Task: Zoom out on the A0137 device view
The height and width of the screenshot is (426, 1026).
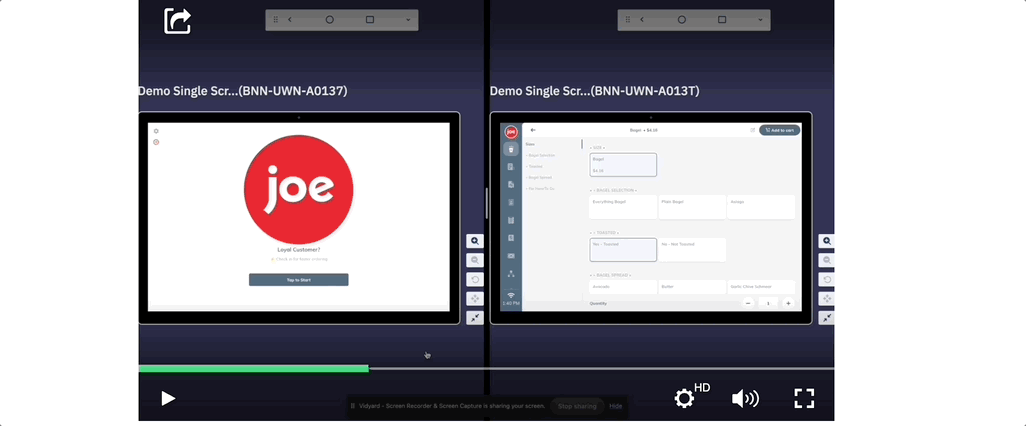Action: (475, 260)
